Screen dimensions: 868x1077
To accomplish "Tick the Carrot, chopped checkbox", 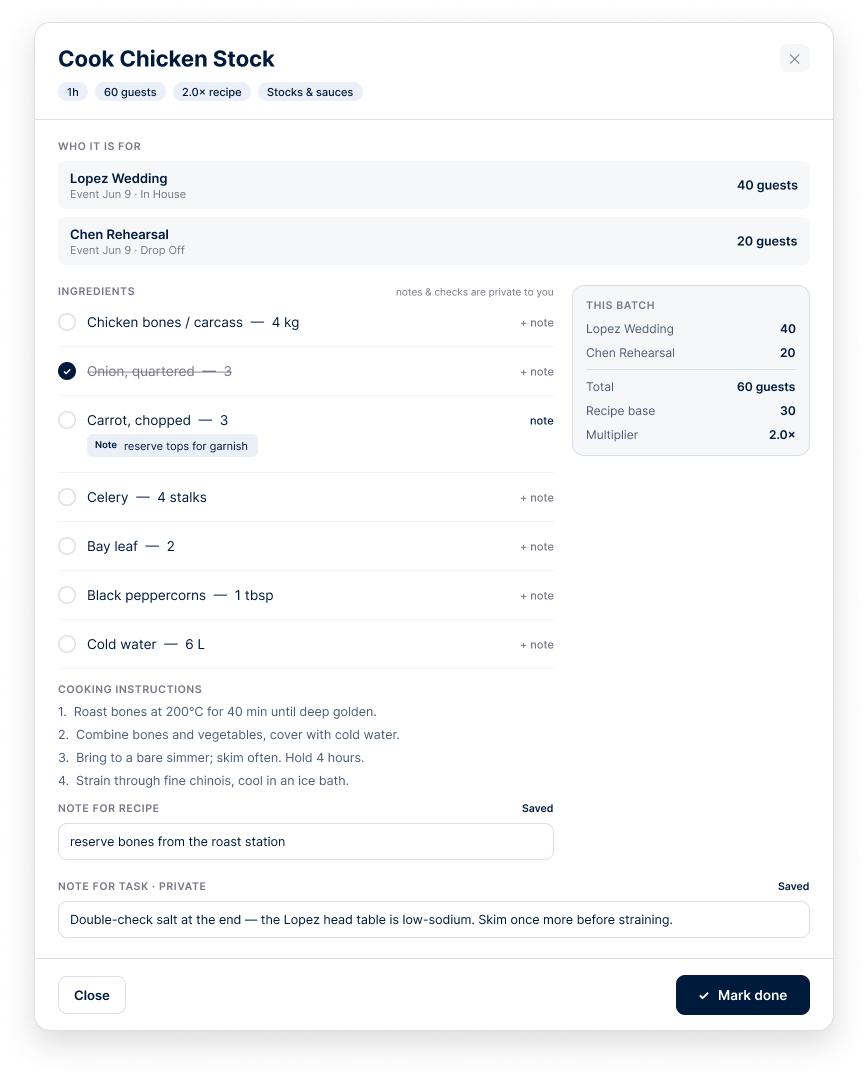I will pos(67,420).
